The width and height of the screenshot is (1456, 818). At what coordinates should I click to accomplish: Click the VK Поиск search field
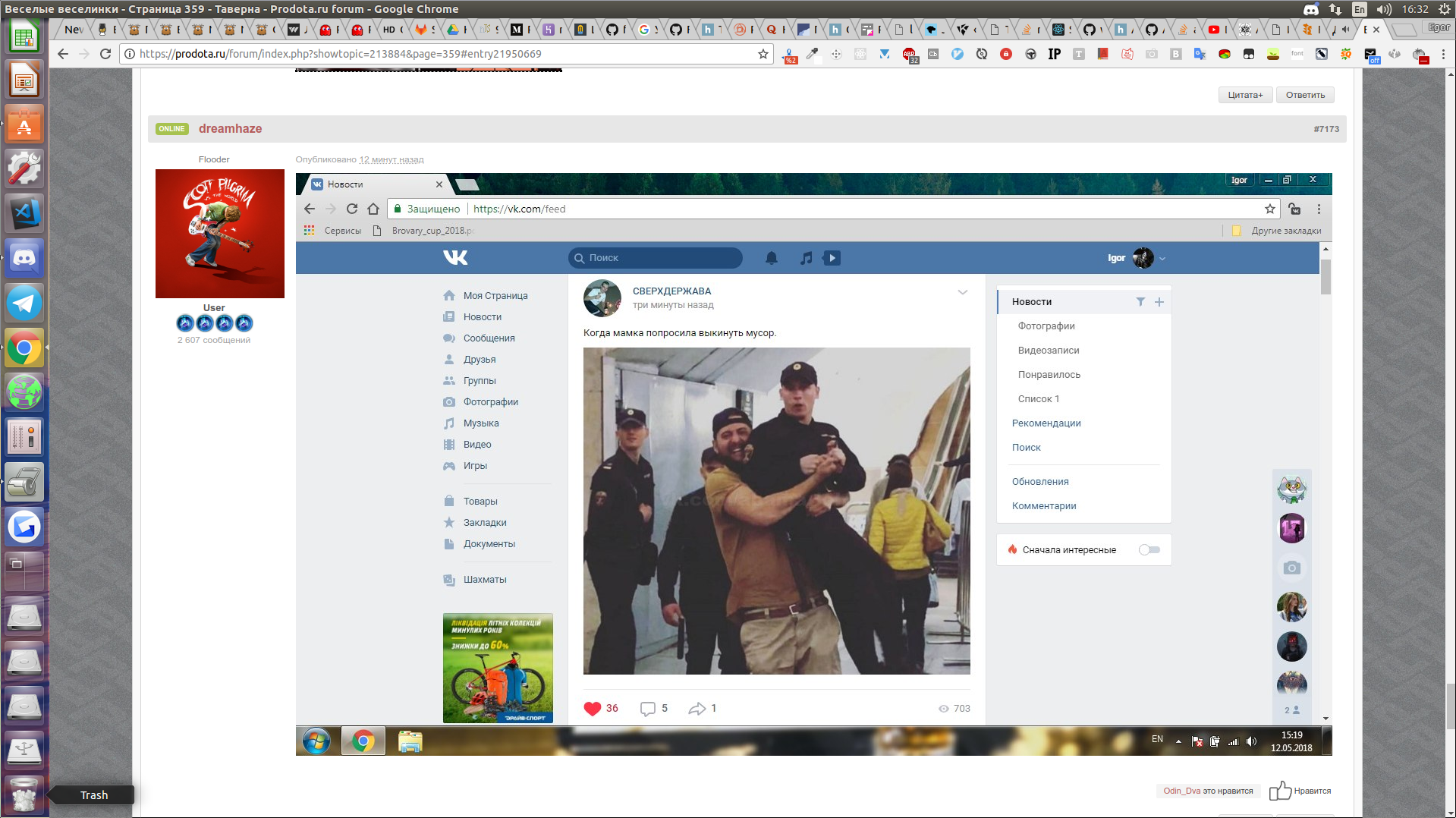point(656,258)
